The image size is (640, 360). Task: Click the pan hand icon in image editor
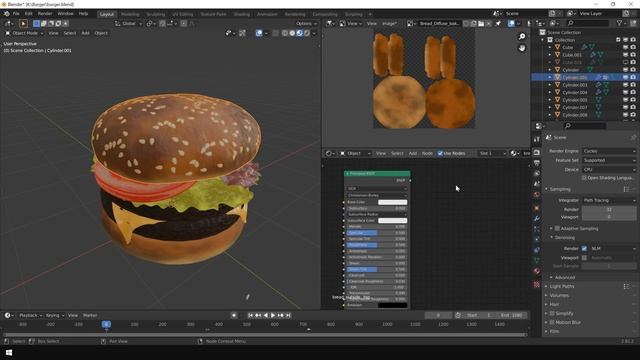click(x=522, y=48)
